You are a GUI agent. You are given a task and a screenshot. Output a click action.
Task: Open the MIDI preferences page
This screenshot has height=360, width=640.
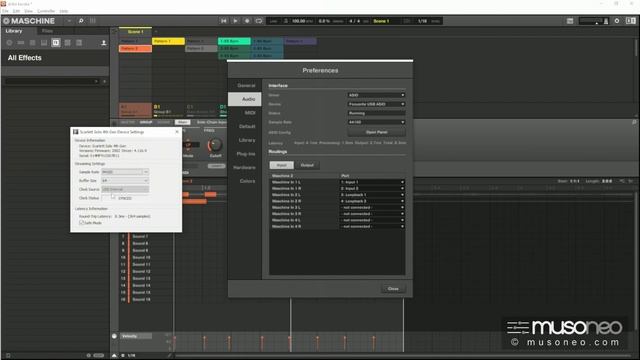pos(245,113)
